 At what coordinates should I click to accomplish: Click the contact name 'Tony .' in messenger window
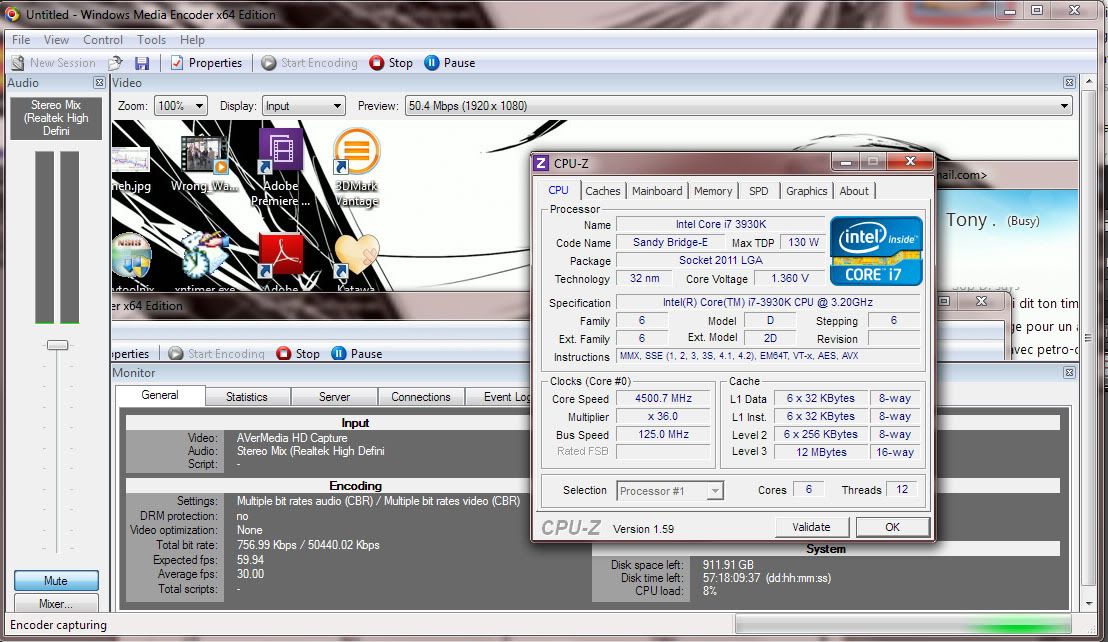(971, 220)
